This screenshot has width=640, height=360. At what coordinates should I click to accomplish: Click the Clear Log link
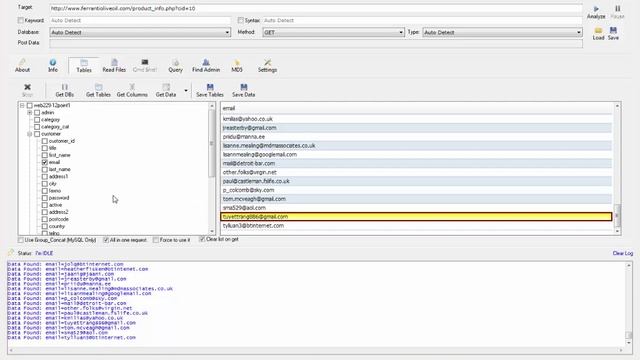click(622, 253)
